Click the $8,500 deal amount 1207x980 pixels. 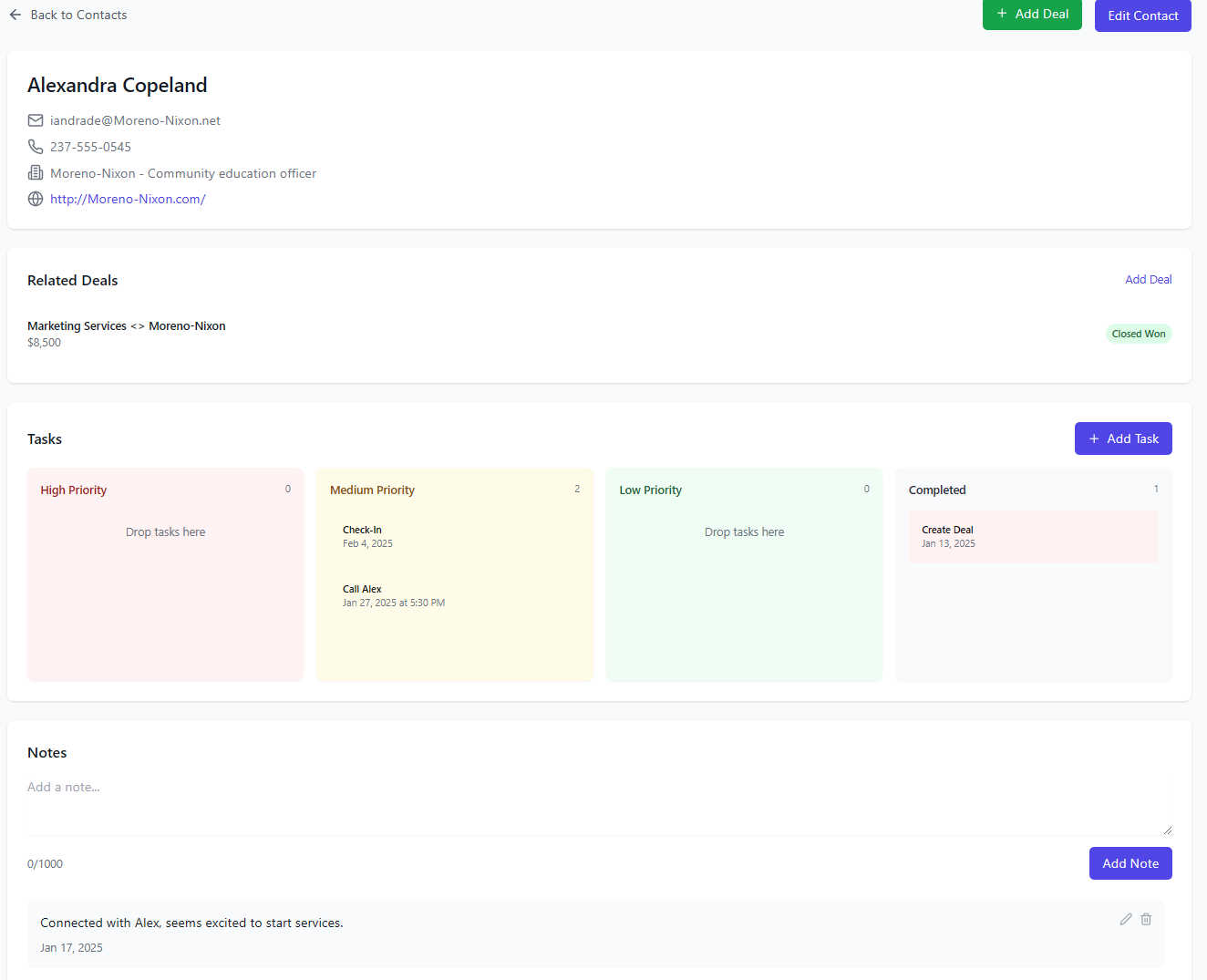tap(44, 343)
